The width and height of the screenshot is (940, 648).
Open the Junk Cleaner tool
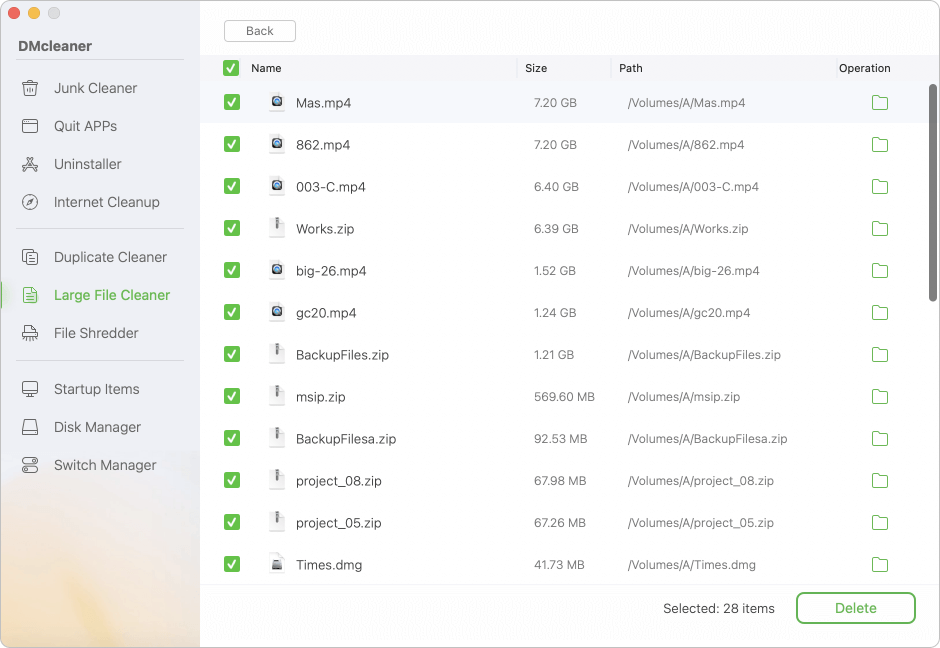[97, 88]
